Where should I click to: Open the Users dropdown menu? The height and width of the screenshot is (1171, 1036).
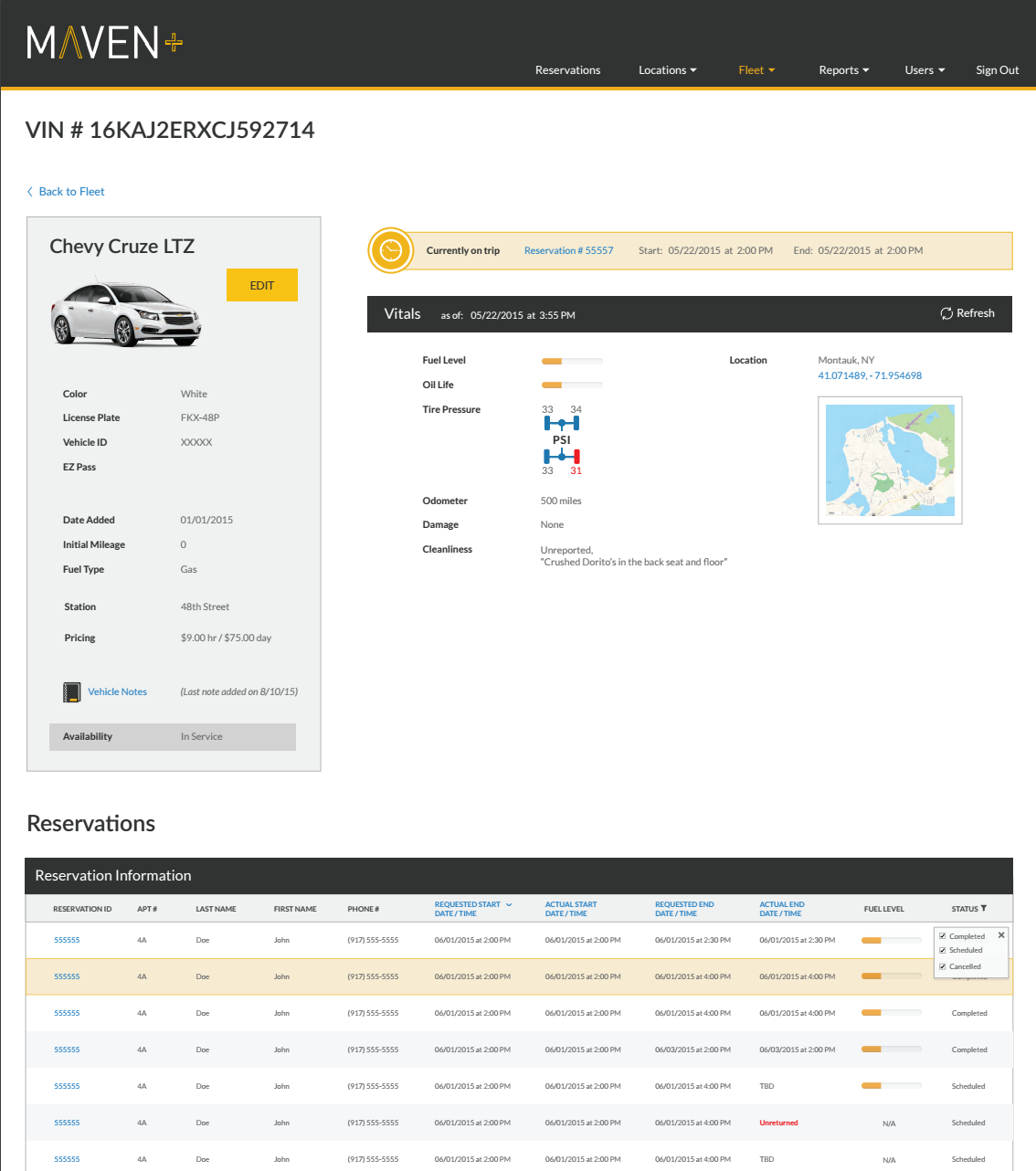pos(925,70)
